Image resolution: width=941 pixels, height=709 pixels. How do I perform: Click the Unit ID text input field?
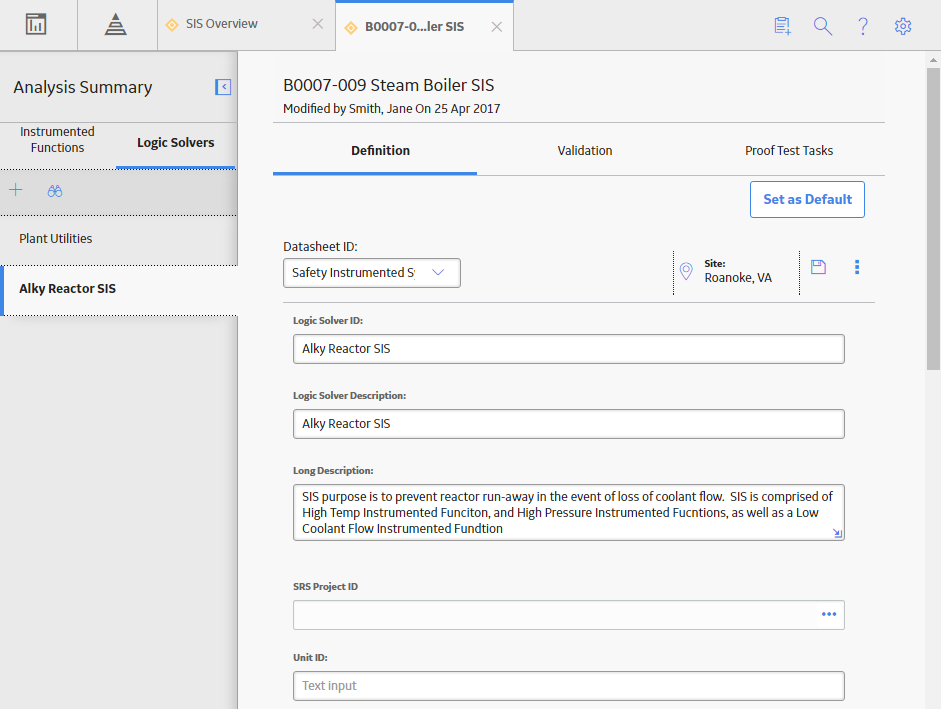tap(568, 686)
